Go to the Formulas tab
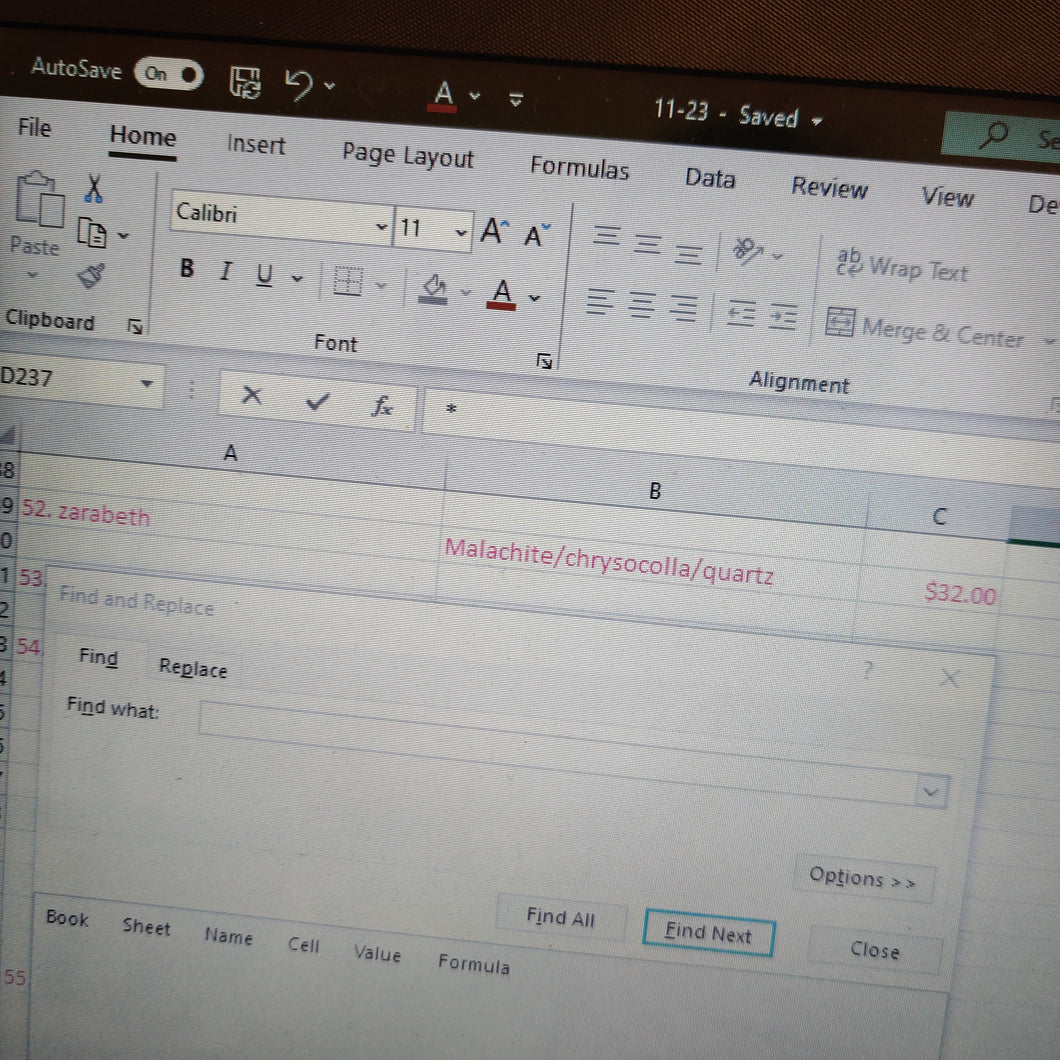Screen dimensions: 1060x1060 (579, 168)
